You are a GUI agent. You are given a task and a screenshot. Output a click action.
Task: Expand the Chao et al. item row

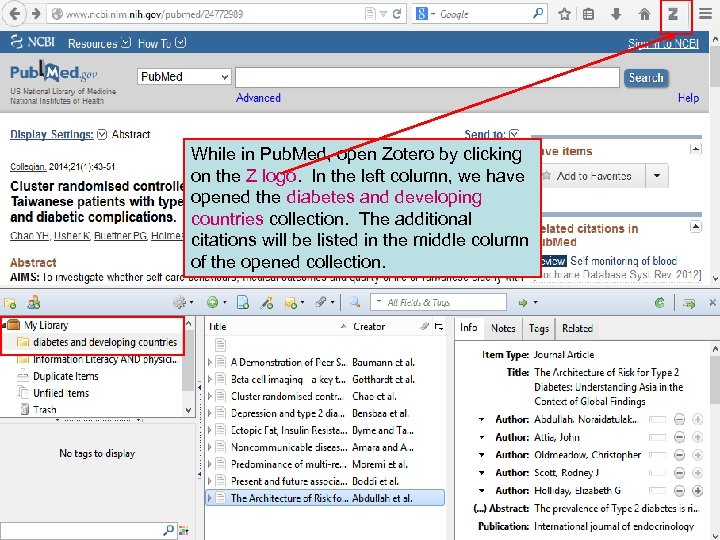coord(210,396)
